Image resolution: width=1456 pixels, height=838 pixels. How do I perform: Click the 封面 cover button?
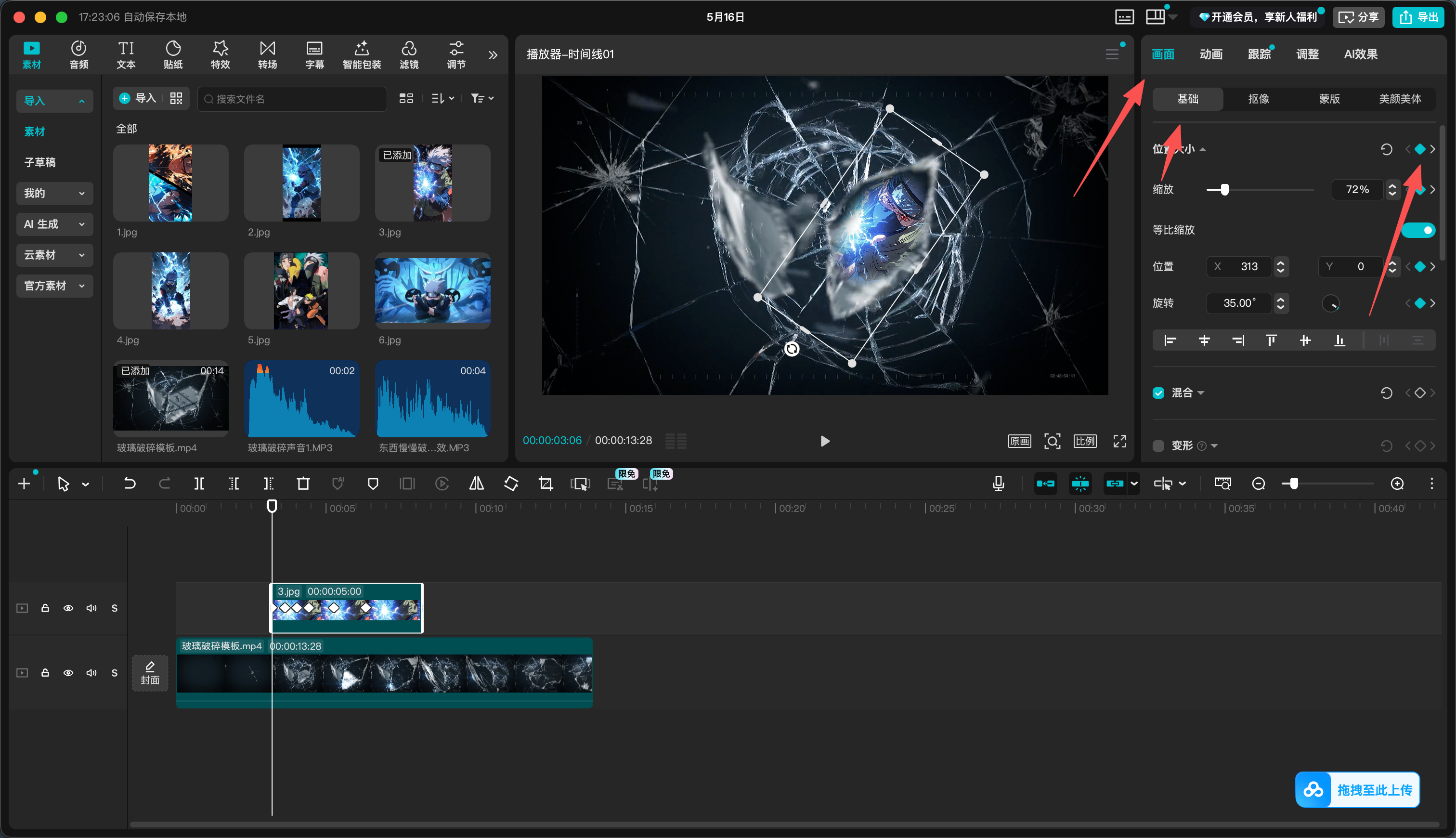(150, 673)
